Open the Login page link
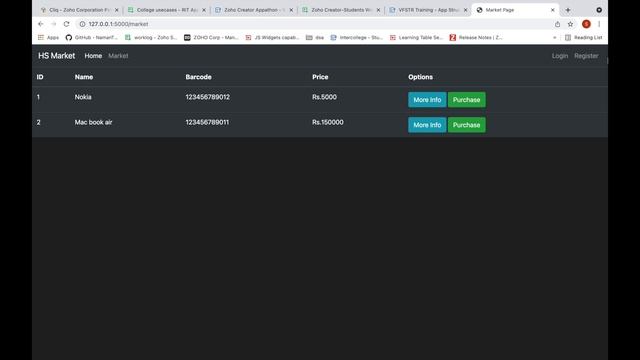Viewport: 640px width, 360px height. tap(560, 56)
